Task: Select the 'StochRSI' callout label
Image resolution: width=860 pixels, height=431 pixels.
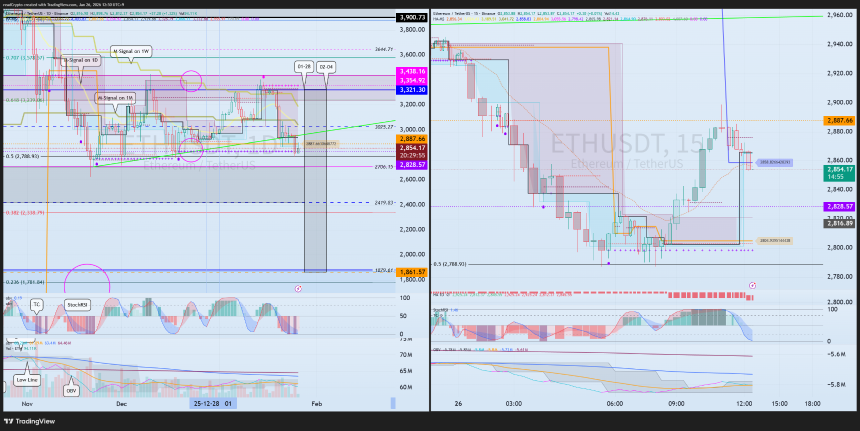Action: click(x=77, y=304)
